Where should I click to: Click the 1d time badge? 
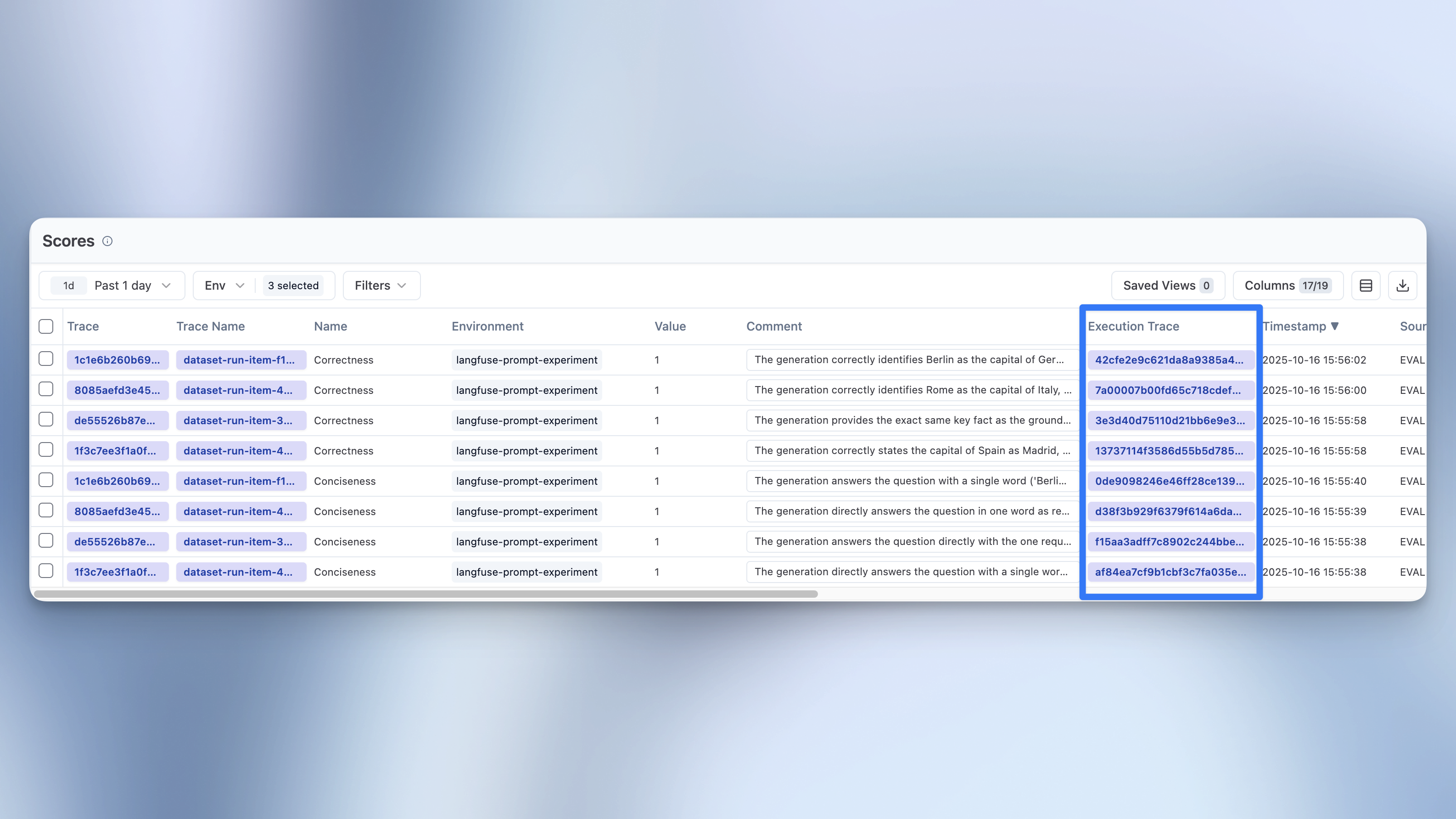tap(68, 286)
